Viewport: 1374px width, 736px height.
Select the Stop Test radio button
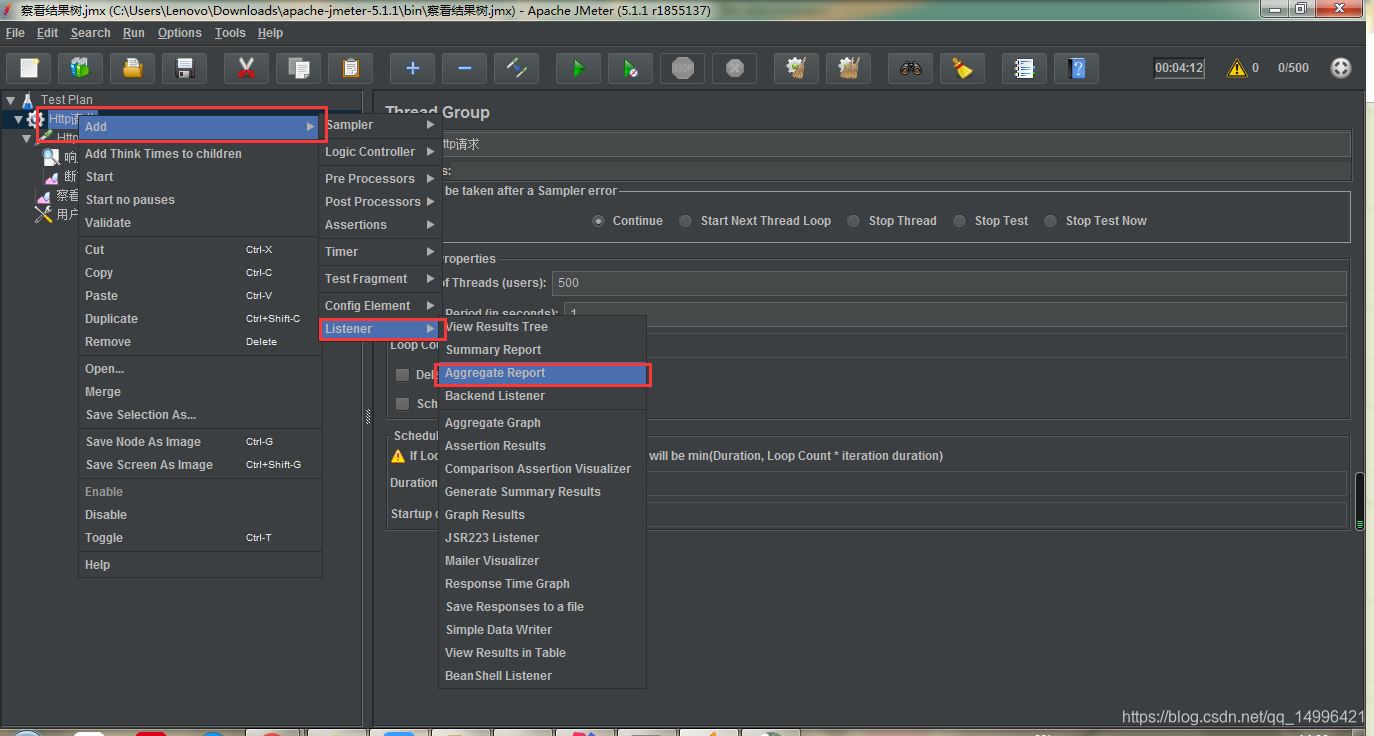click(x=959, y=221)
